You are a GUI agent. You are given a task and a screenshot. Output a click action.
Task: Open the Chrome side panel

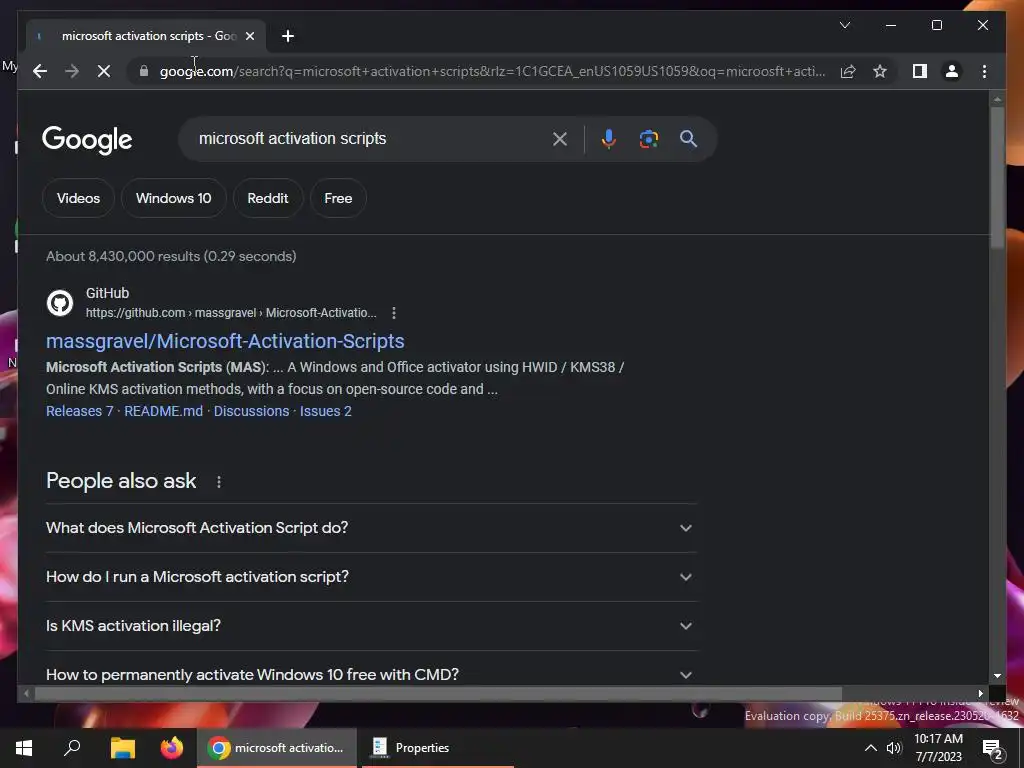920,71
